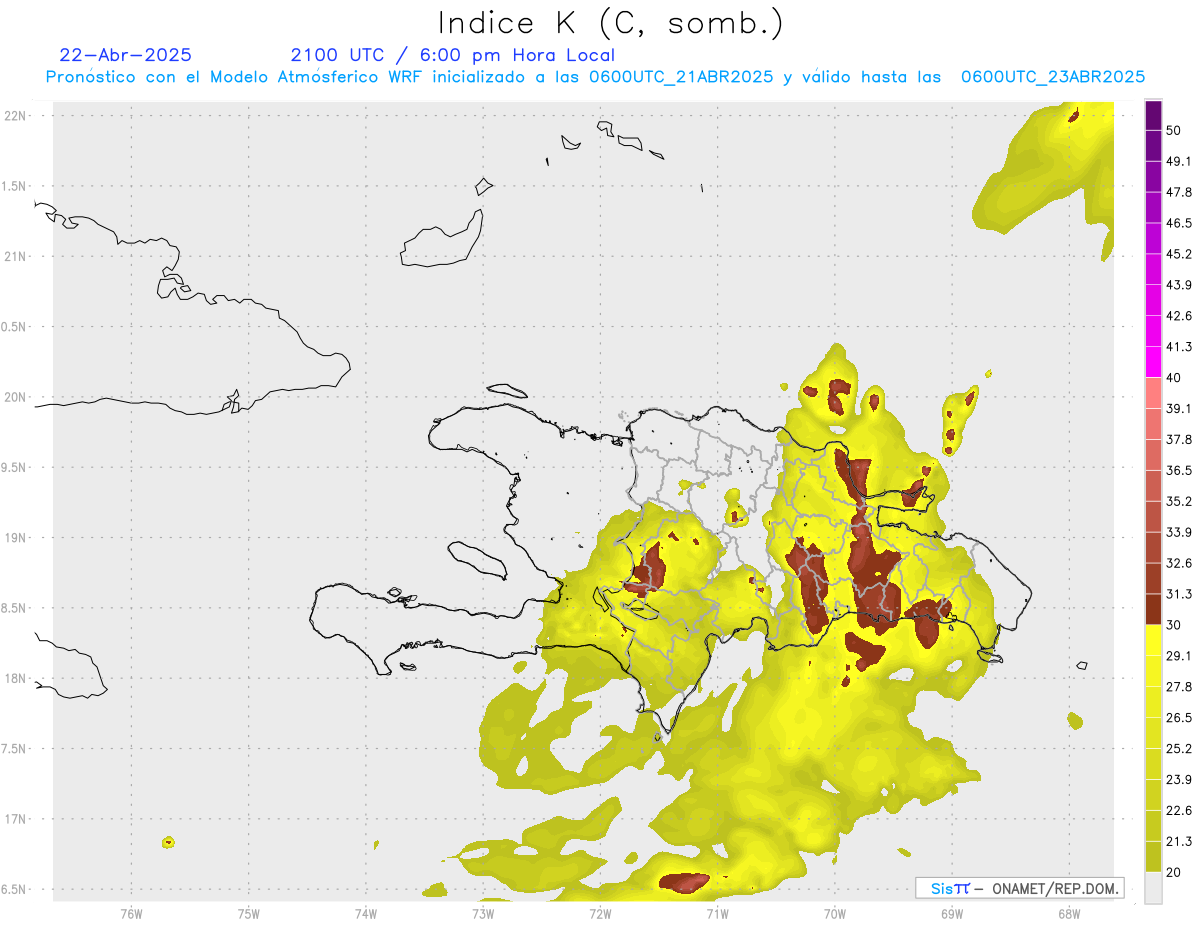The image size is (1200, 927).
Task: Click the colorbar value '21.3'
Action: pyautogui.click(x=1179, y=841)
